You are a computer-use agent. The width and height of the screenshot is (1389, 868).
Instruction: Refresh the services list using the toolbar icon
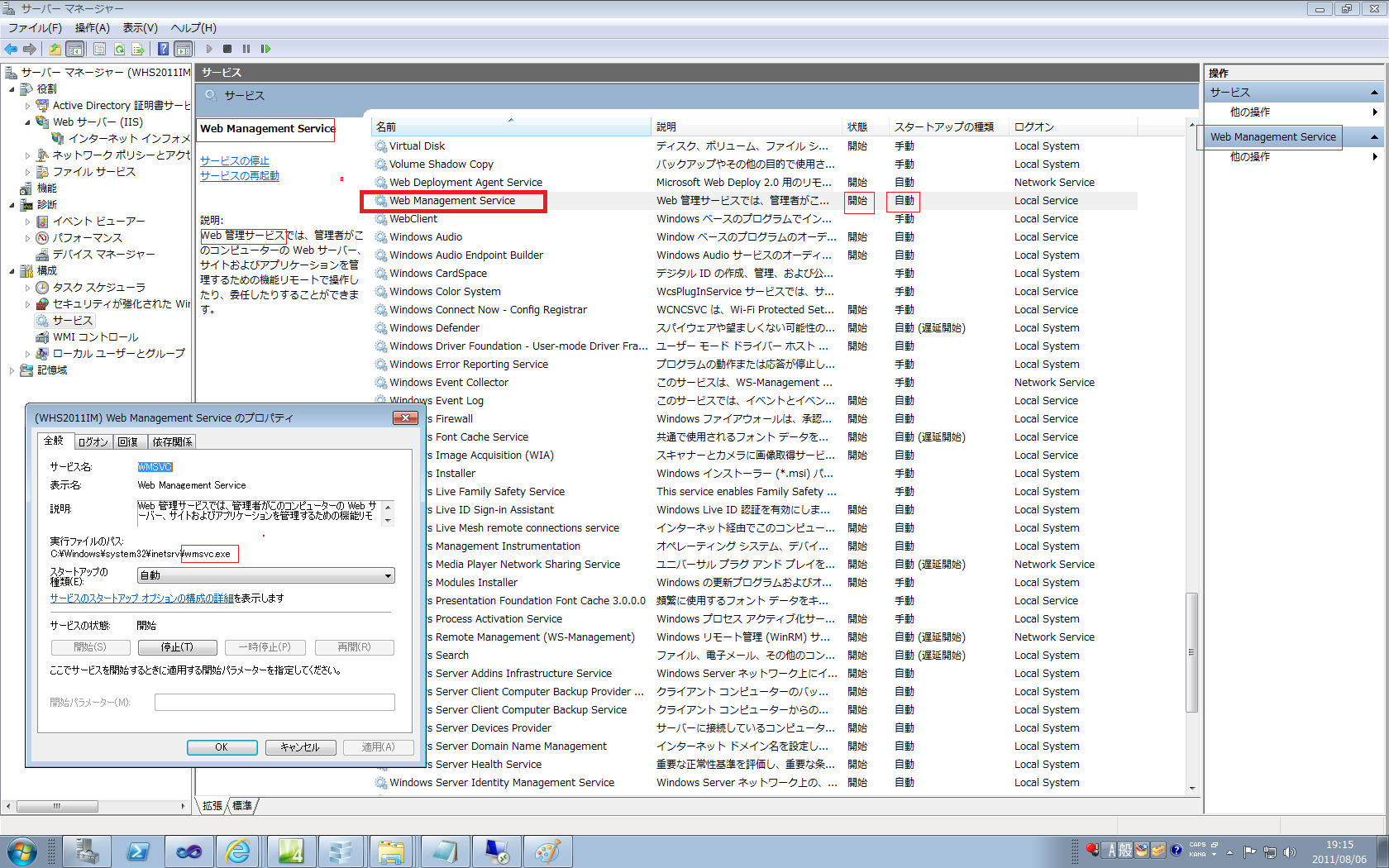coord(119,49)
